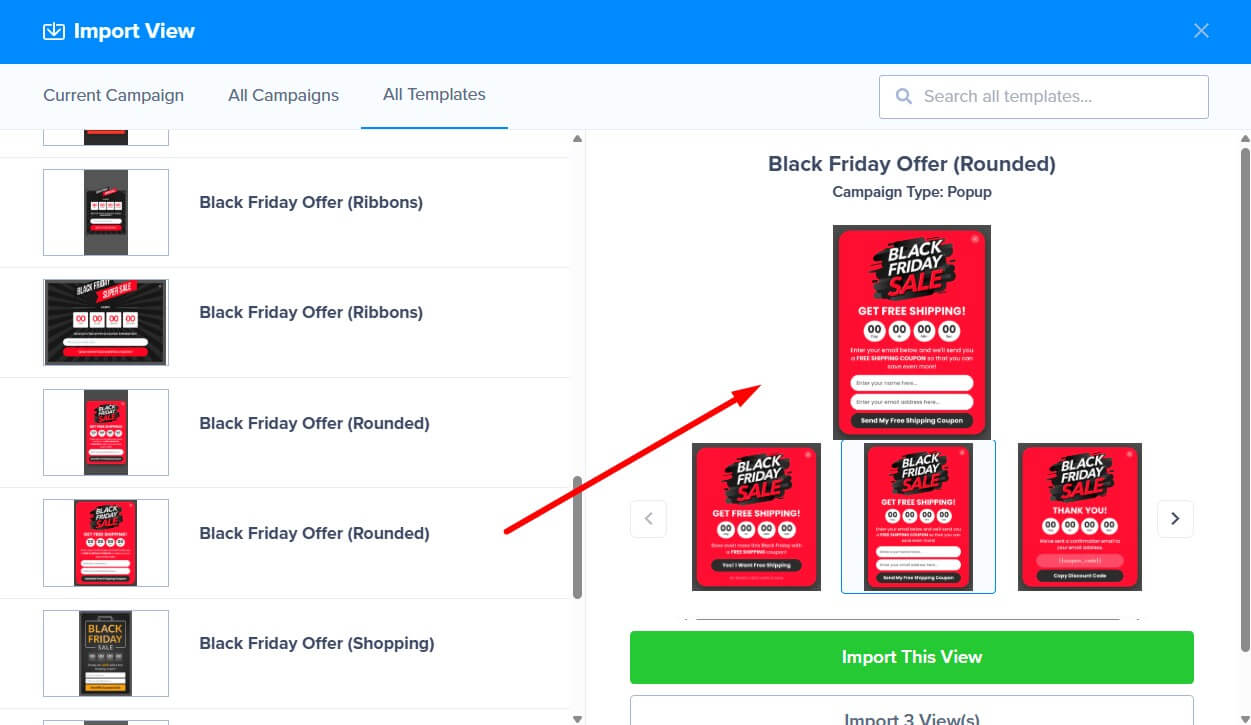Open the All Campaigns tab

[x=283, y=96]
